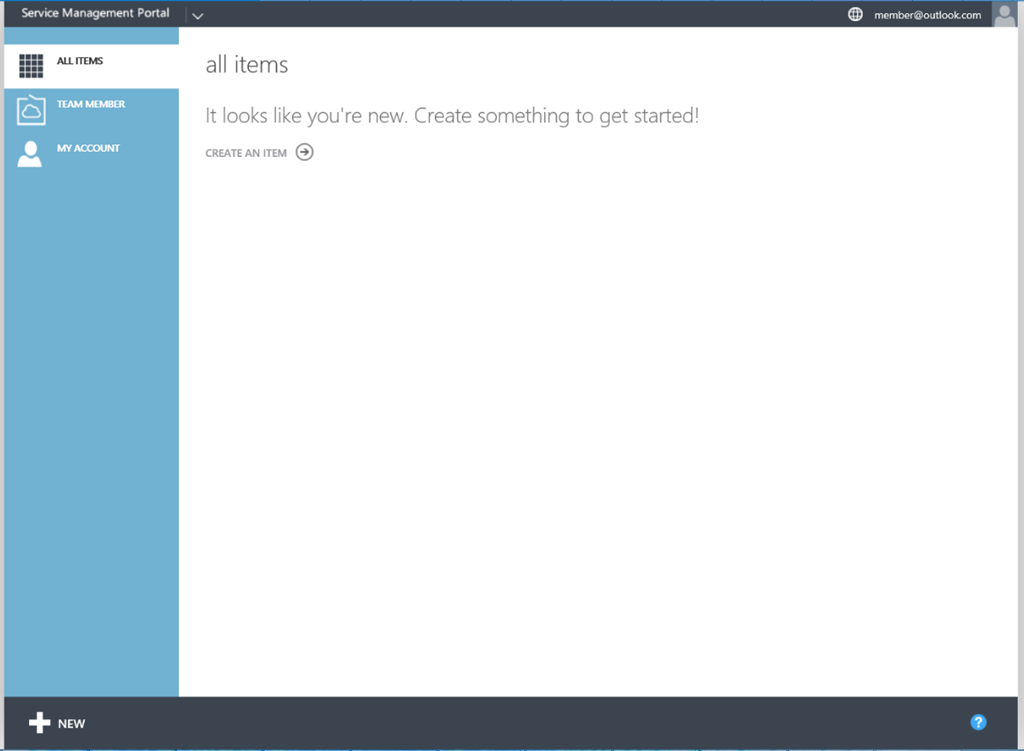Viewport: 1024px width, 751px height.
Task: Click the user avatar picture in header
Action: pyautogui.click(x=1004, y=14)
